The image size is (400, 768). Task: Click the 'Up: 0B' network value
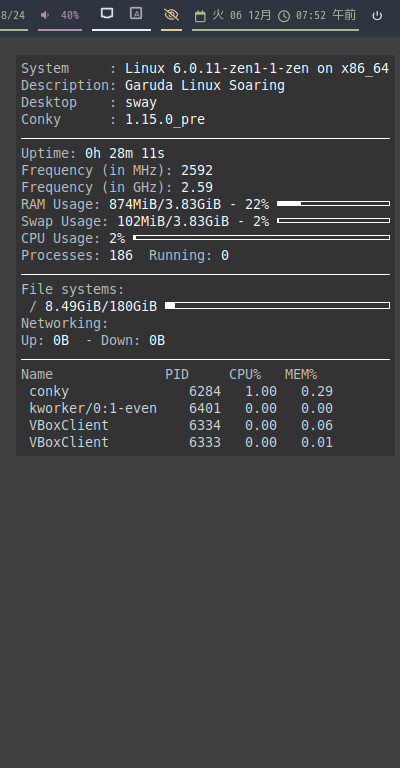click(x=45, y=340)
